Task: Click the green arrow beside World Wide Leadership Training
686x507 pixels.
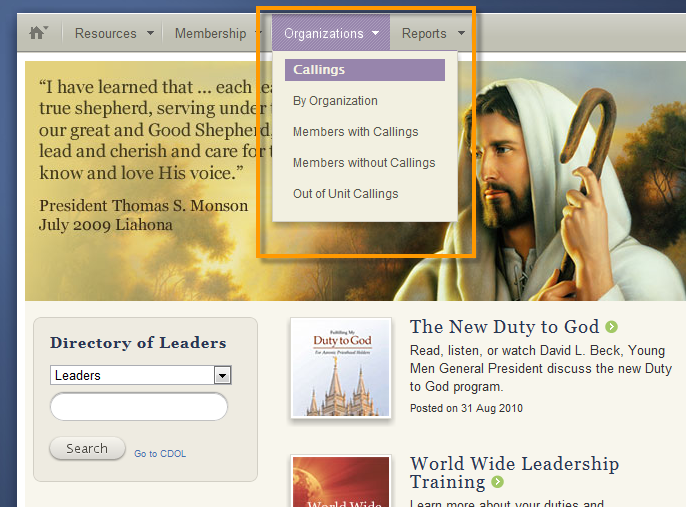Action: (497, 482)
